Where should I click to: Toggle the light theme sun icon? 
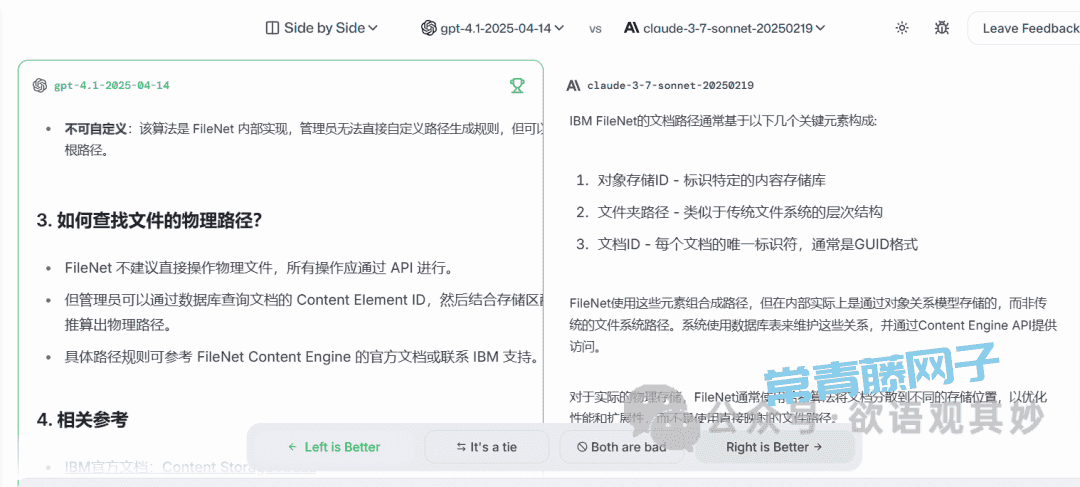point(902,28)
